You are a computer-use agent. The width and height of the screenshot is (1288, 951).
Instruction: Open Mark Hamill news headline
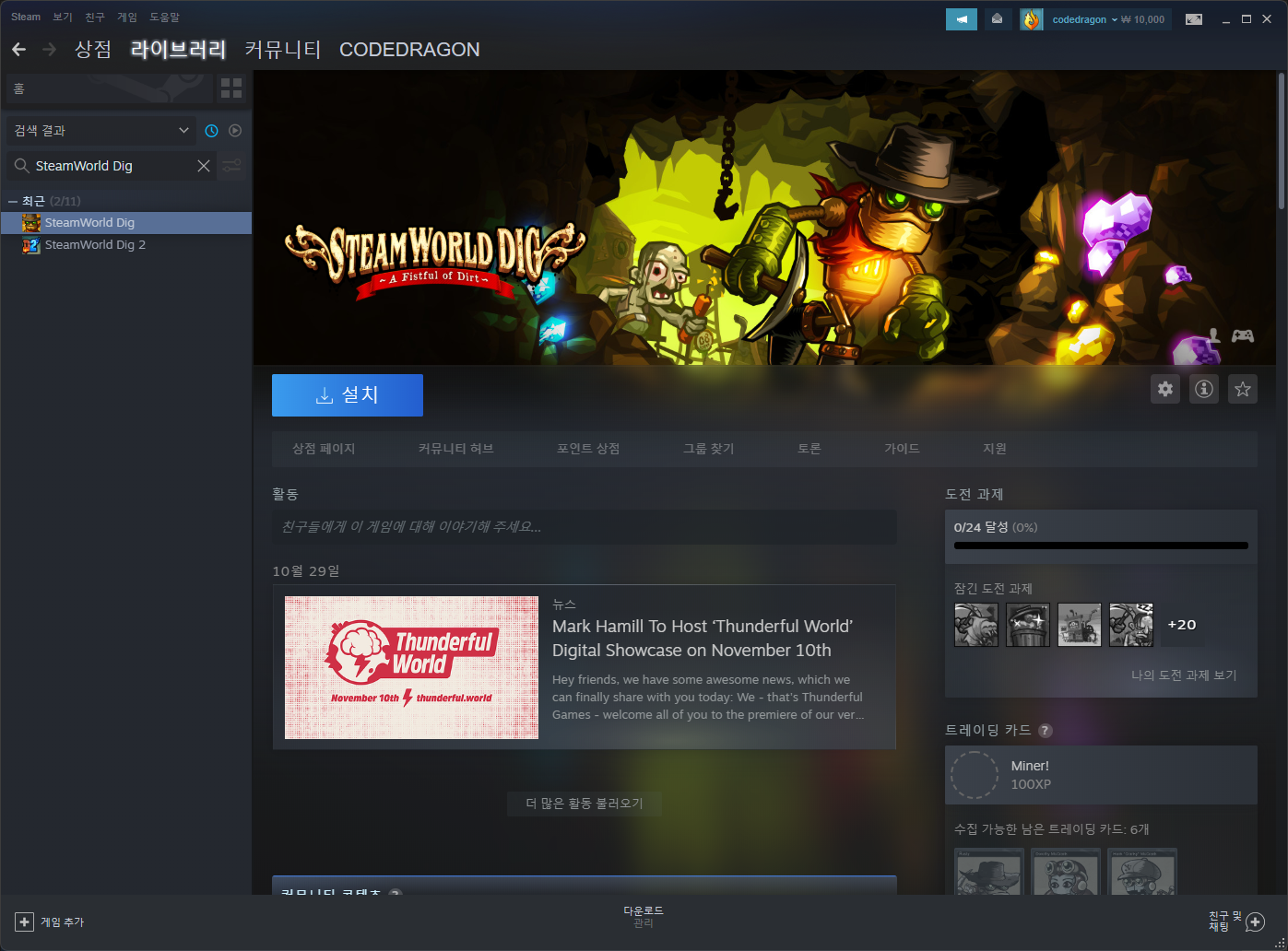(703, 639)
